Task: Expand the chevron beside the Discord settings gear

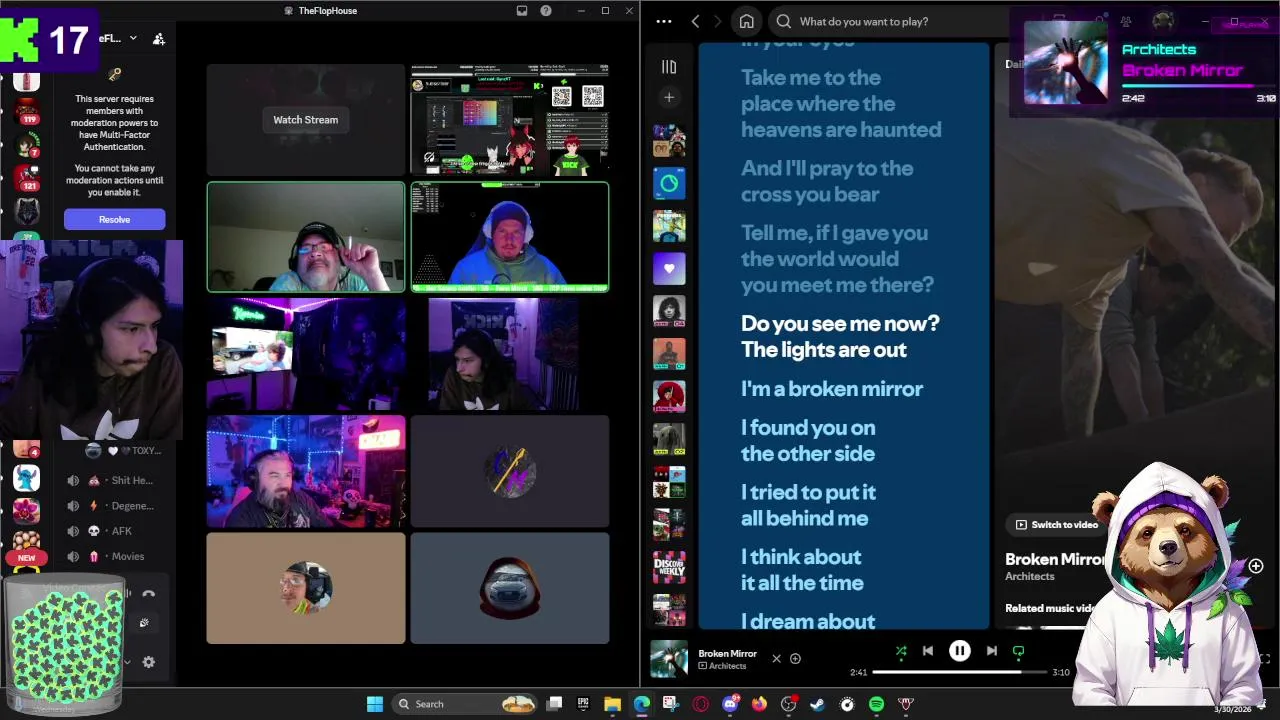Action: click(127, 662)
